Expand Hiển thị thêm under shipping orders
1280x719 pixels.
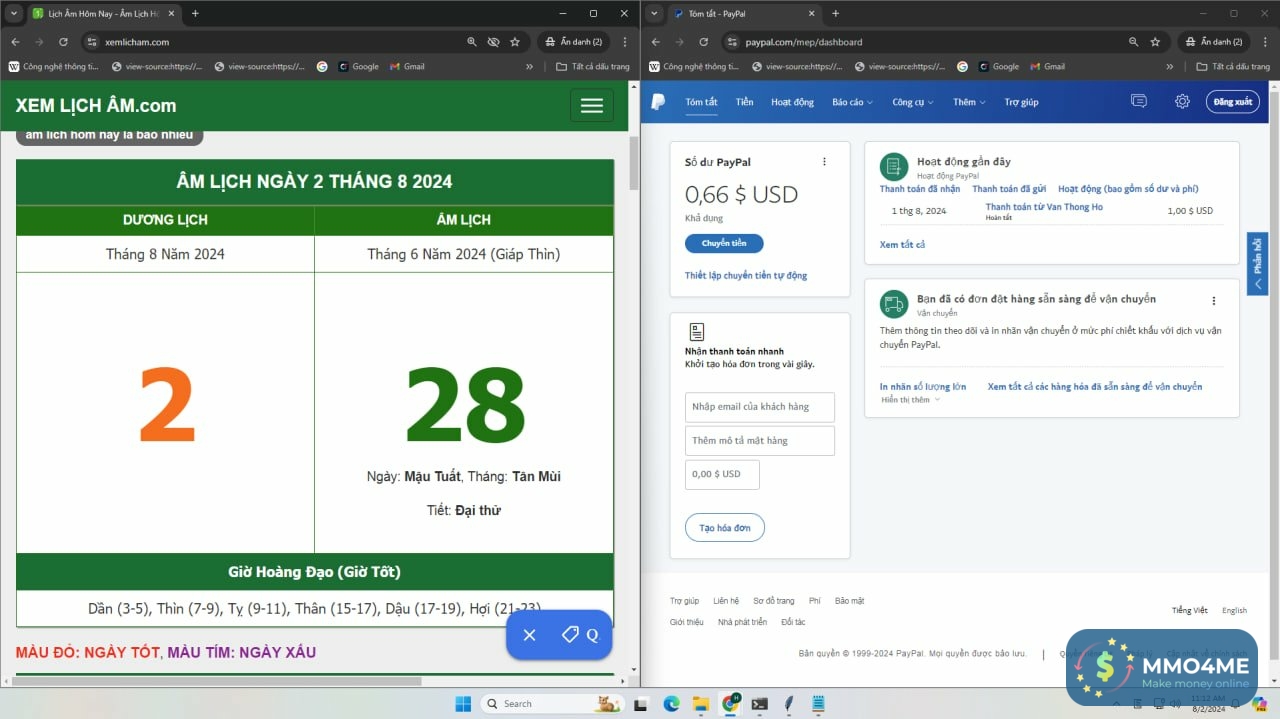(x=911, y=400)
